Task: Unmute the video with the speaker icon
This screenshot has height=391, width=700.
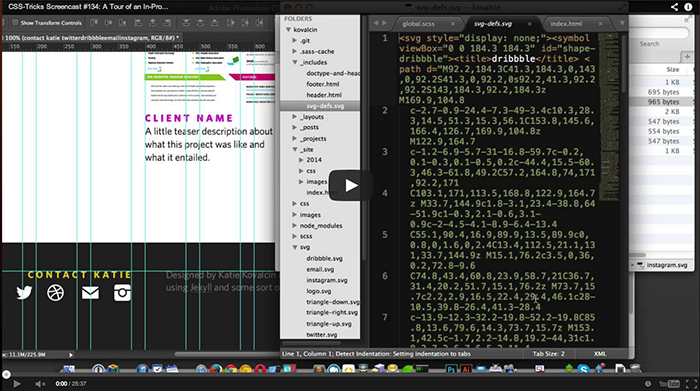Action: 40,384
